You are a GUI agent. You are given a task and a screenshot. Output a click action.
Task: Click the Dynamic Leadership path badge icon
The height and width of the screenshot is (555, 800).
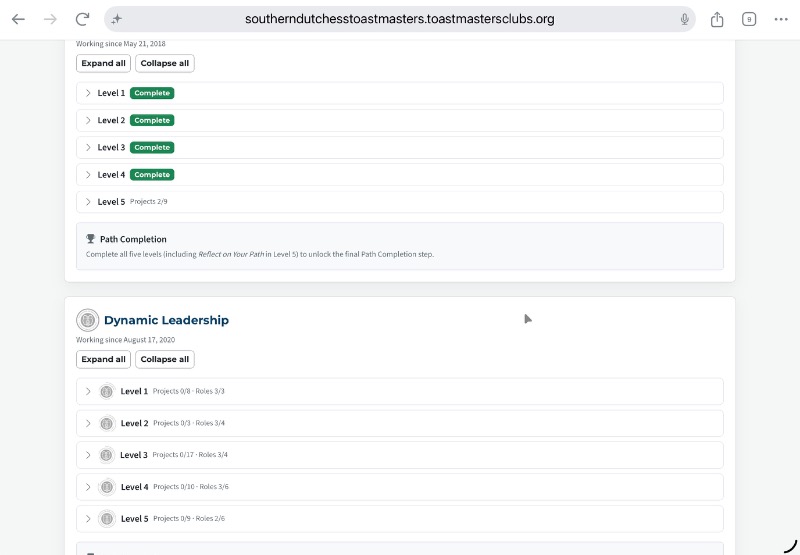click(x=87, y=320)
